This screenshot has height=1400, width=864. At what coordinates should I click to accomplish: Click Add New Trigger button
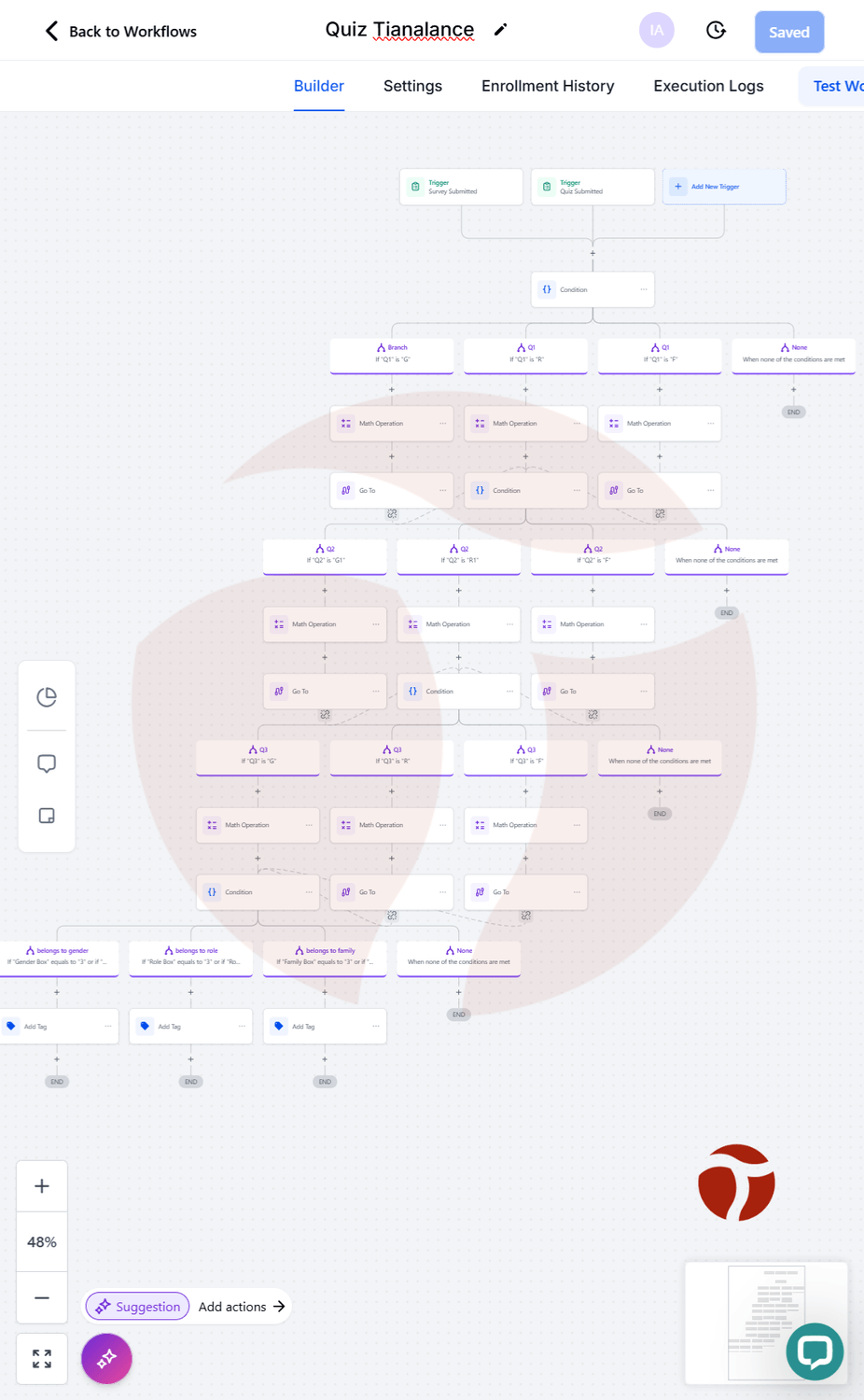[x=724, y=187]
